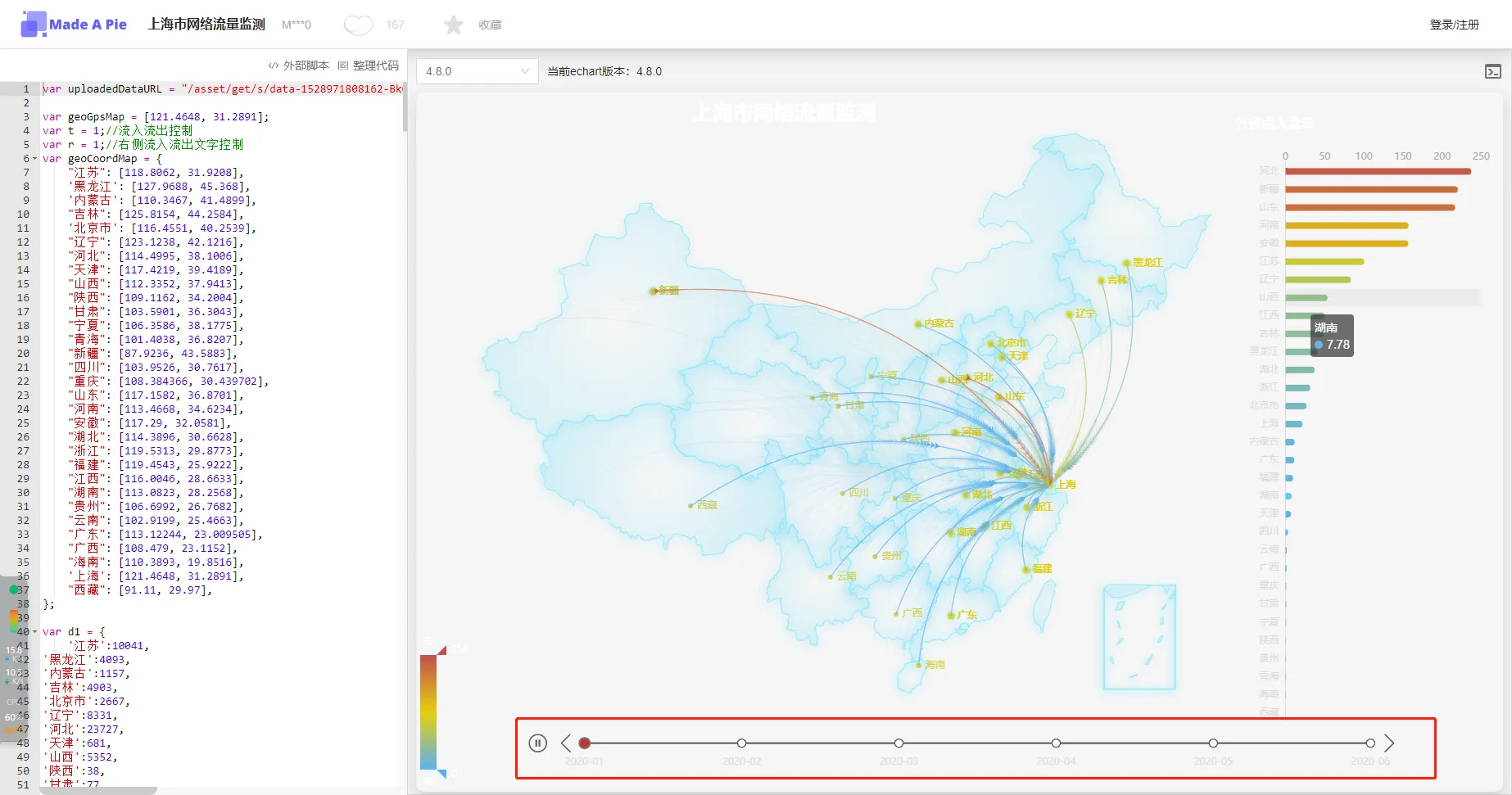Toggle the current timeline checkpoint at 2020-01

pyautogui.click(x=585, y=743)
